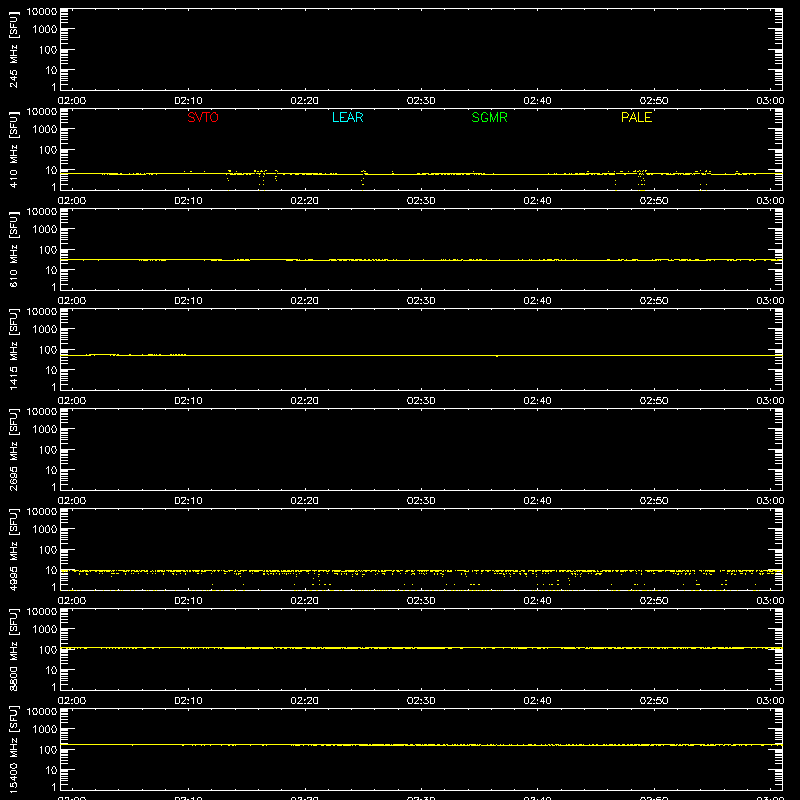800x800 pixels.
Task: Click the 1000 y-axis value on 2695 MHz panel
Action: [45, 430]
